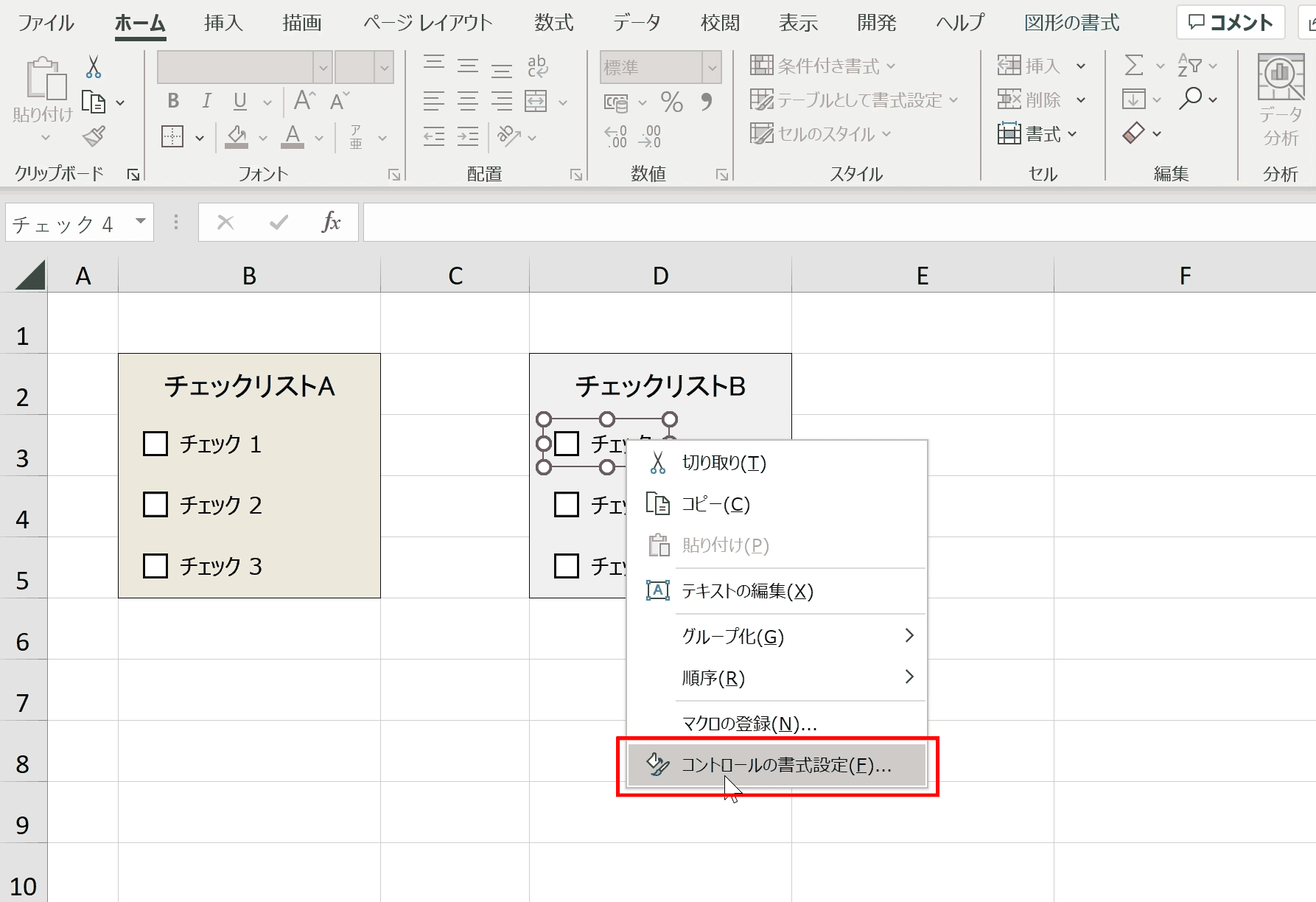Toggle Bold formatting button
Screen dimensions: 1316x902
click(x=173, y=101)
